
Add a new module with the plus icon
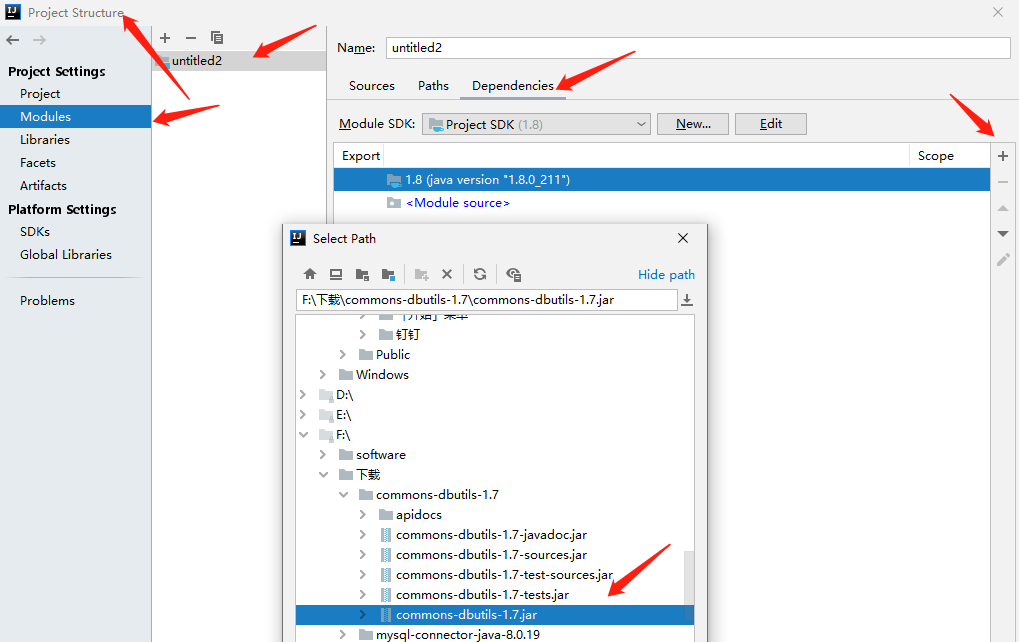click(164, 38)
